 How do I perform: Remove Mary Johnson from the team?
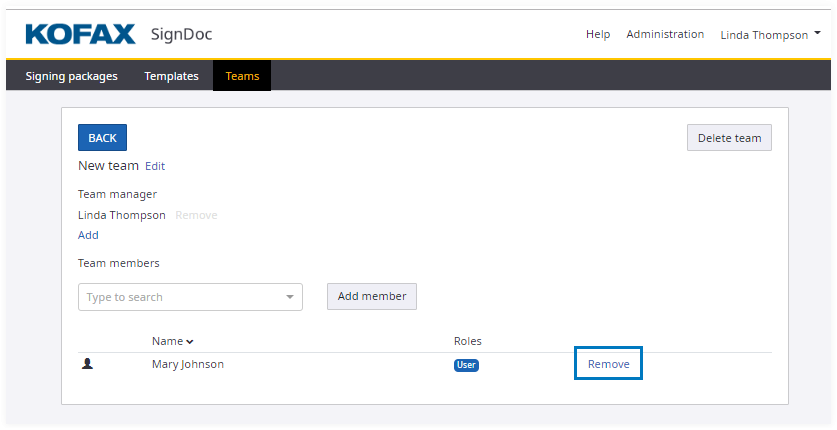[x=608, y=364]
